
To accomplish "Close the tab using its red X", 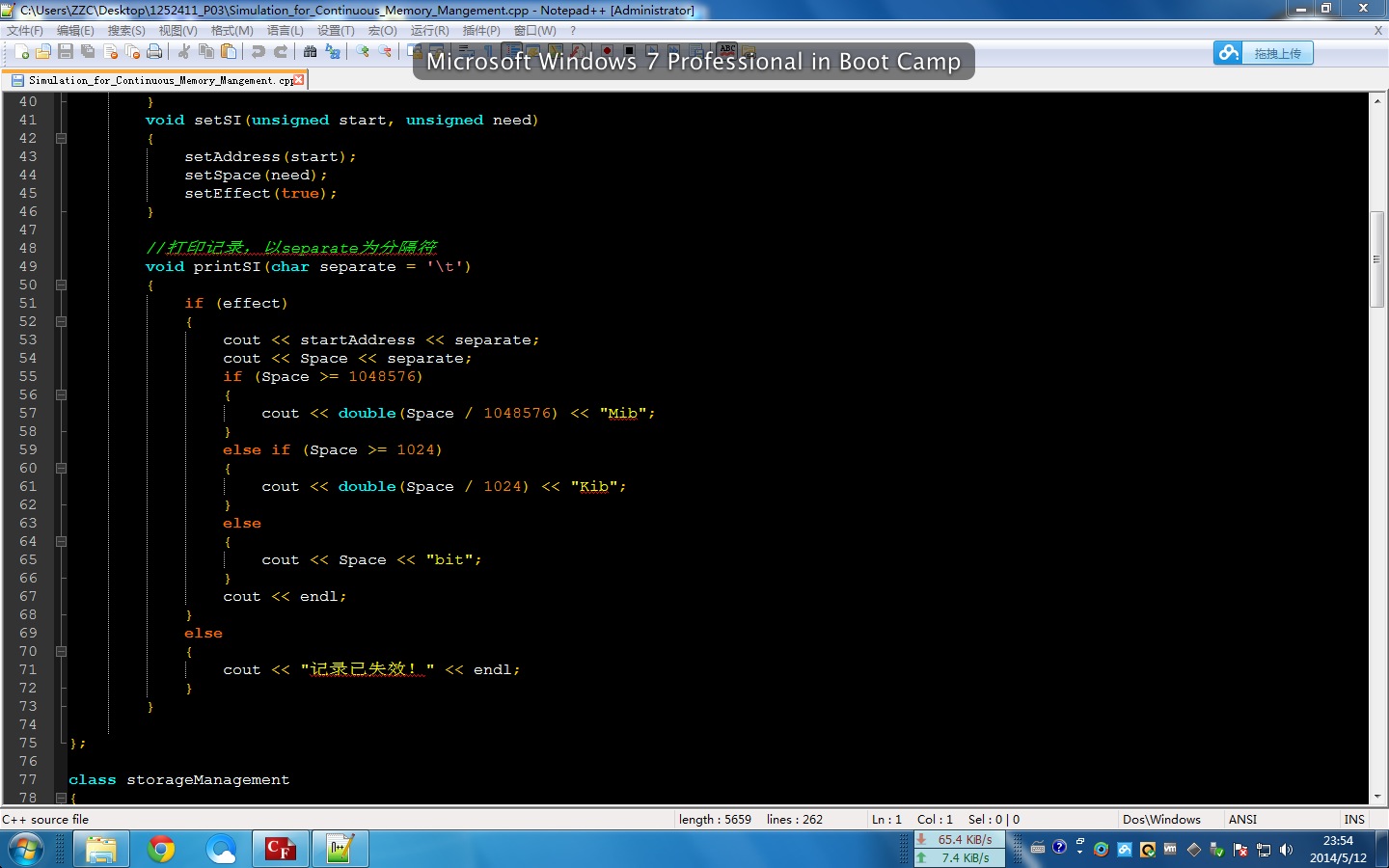I will [x=298, y=80].
